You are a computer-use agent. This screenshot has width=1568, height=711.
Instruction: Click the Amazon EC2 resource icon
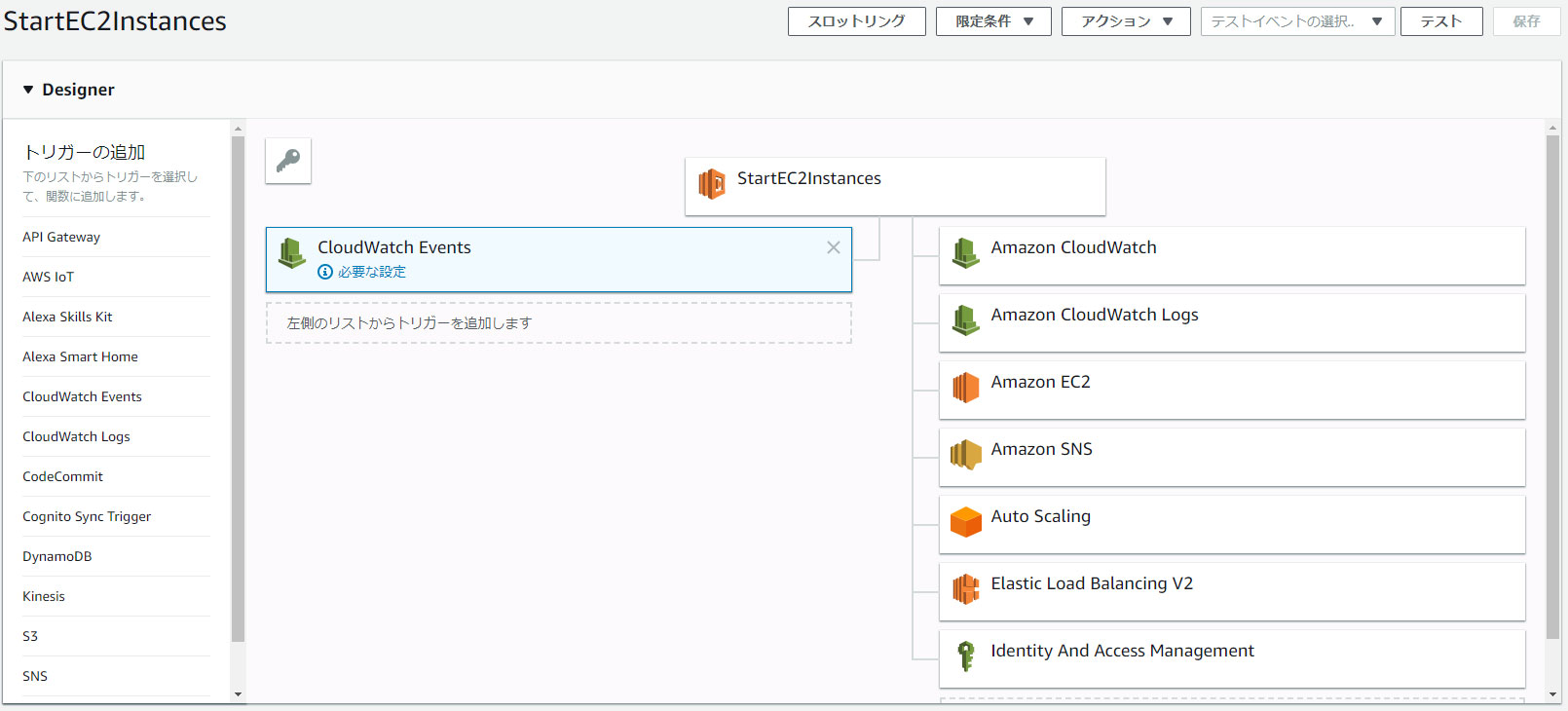(965, 388)
